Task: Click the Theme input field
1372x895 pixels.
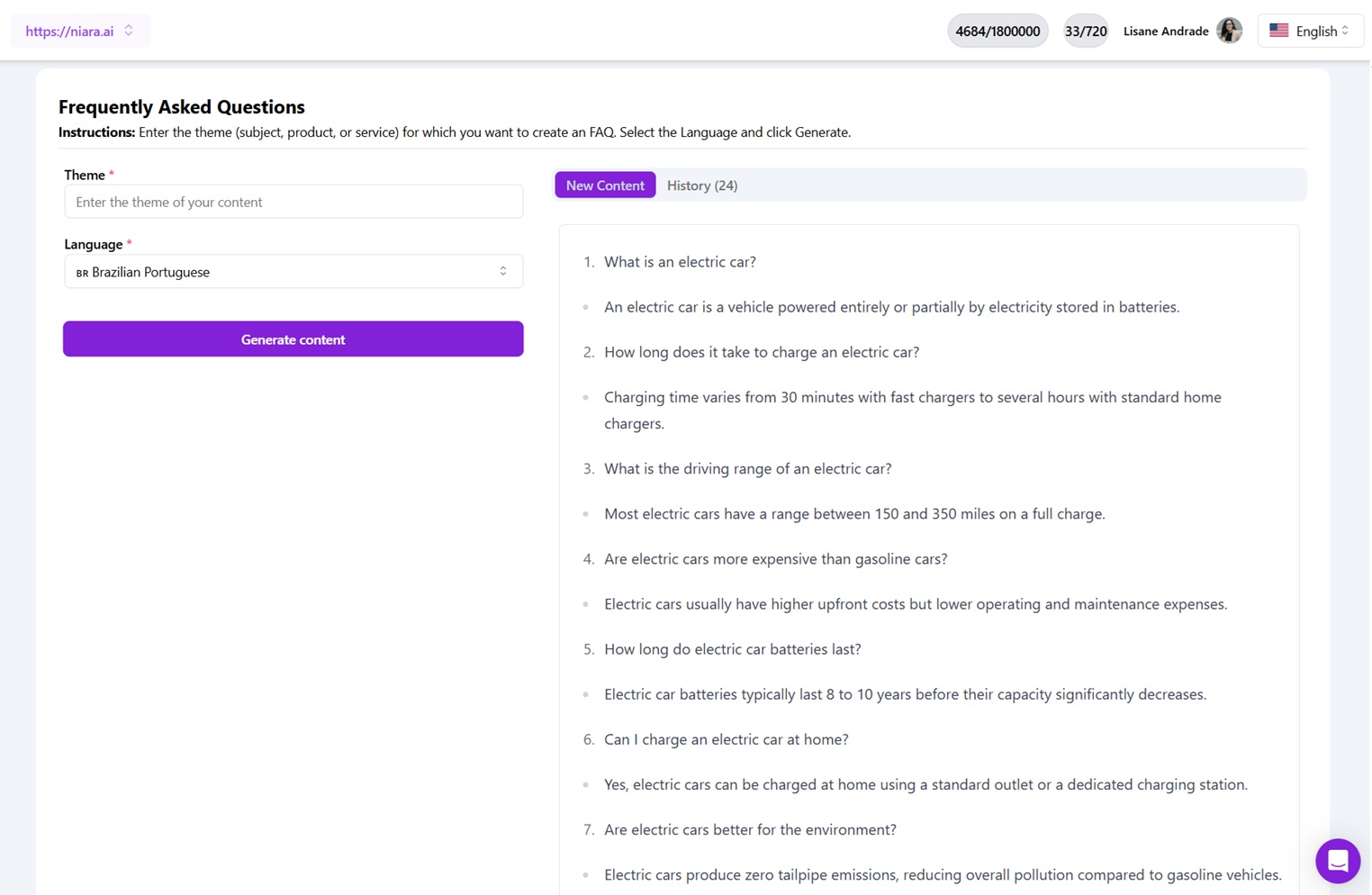Action: [x=293, y=201]
